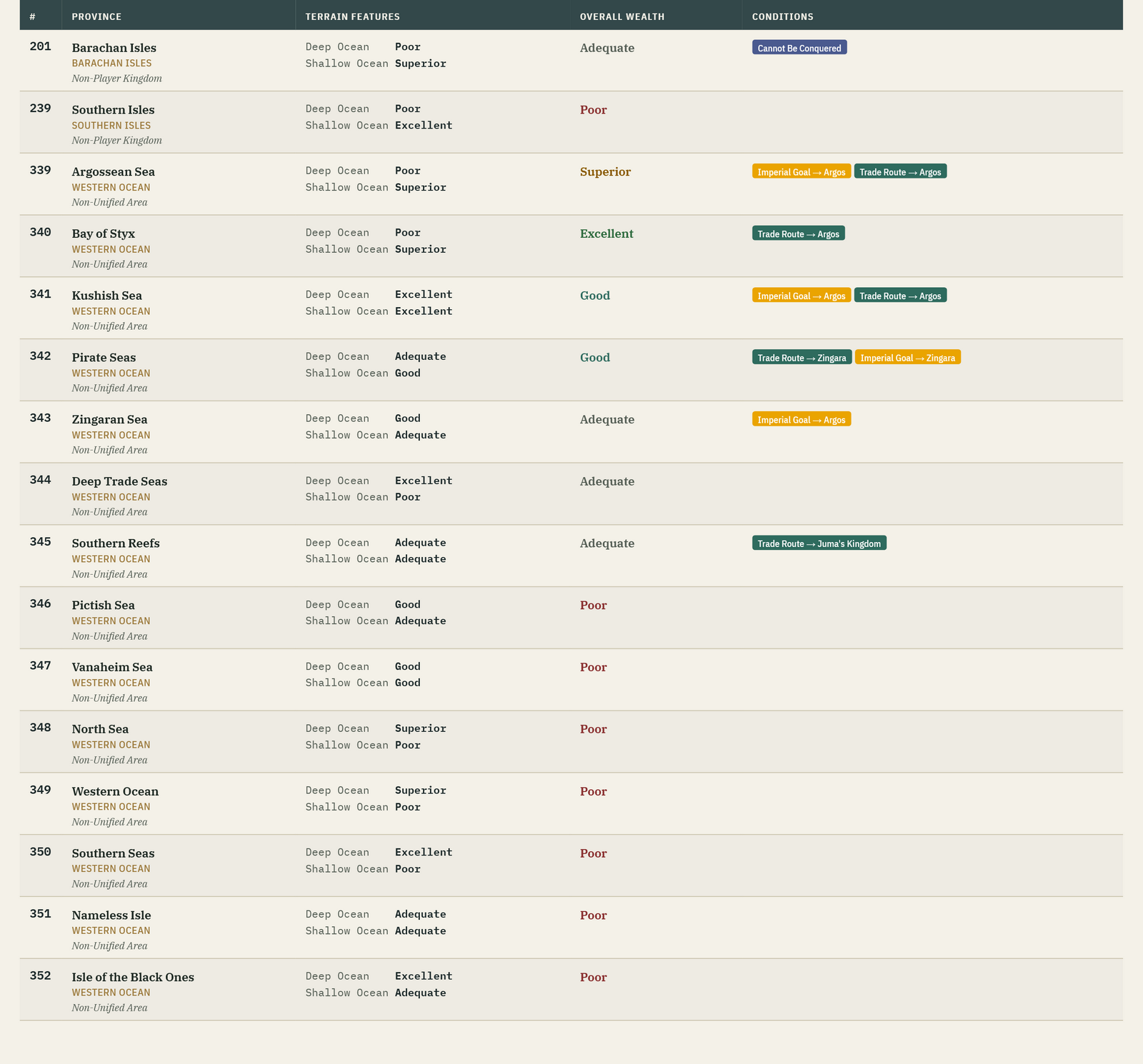
Task: Click province number 341
Action: point(41,294)
